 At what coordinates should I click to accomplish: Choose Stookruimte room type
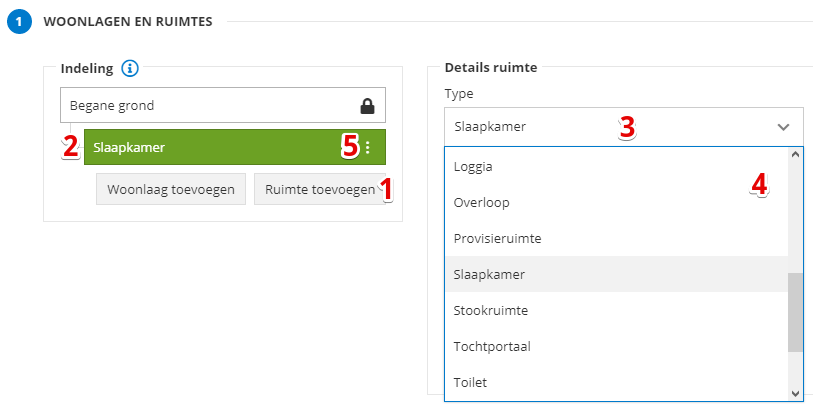tap(490, 310)
